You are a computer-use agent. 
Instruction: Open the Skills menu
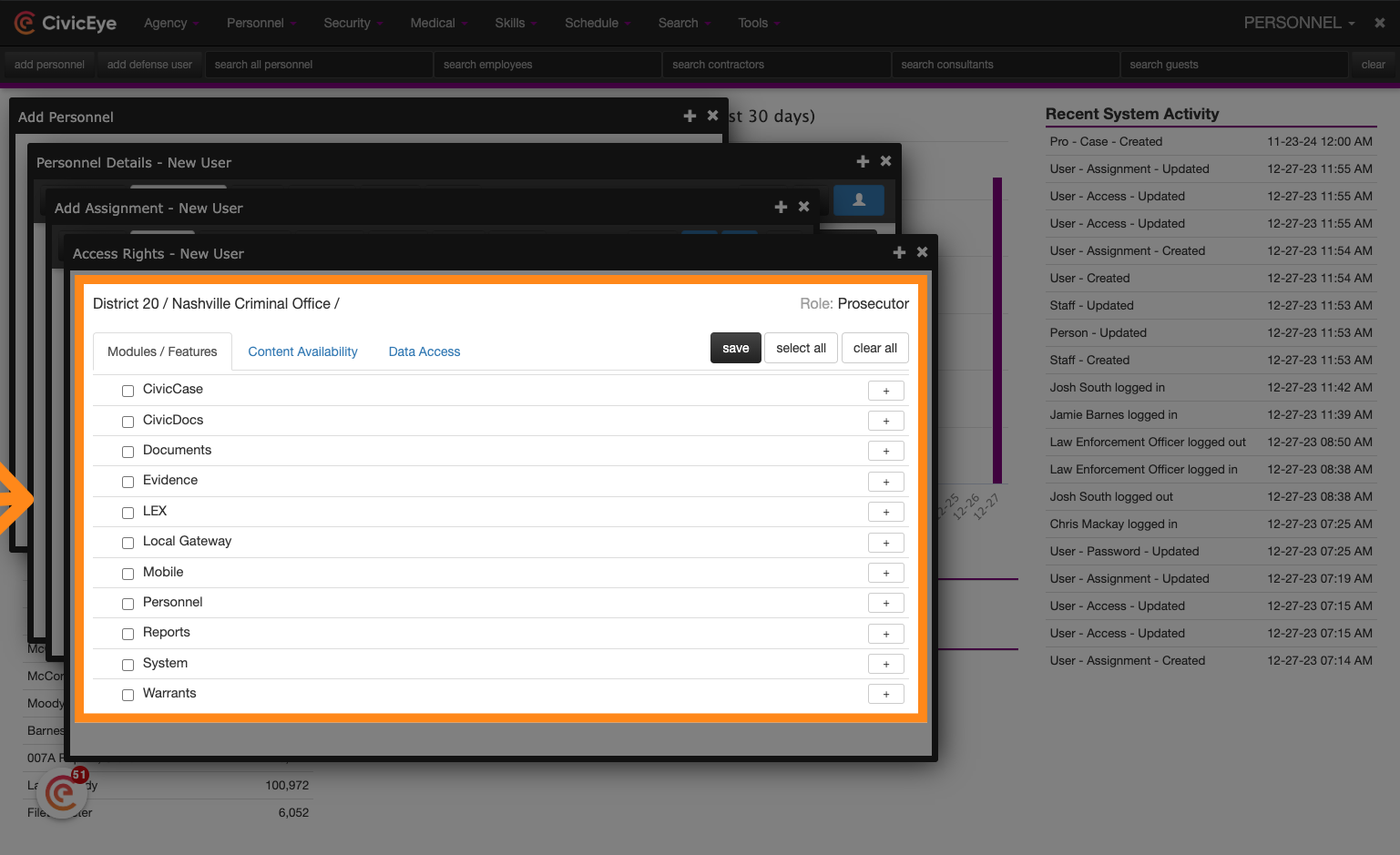click(x=516, y=23)
